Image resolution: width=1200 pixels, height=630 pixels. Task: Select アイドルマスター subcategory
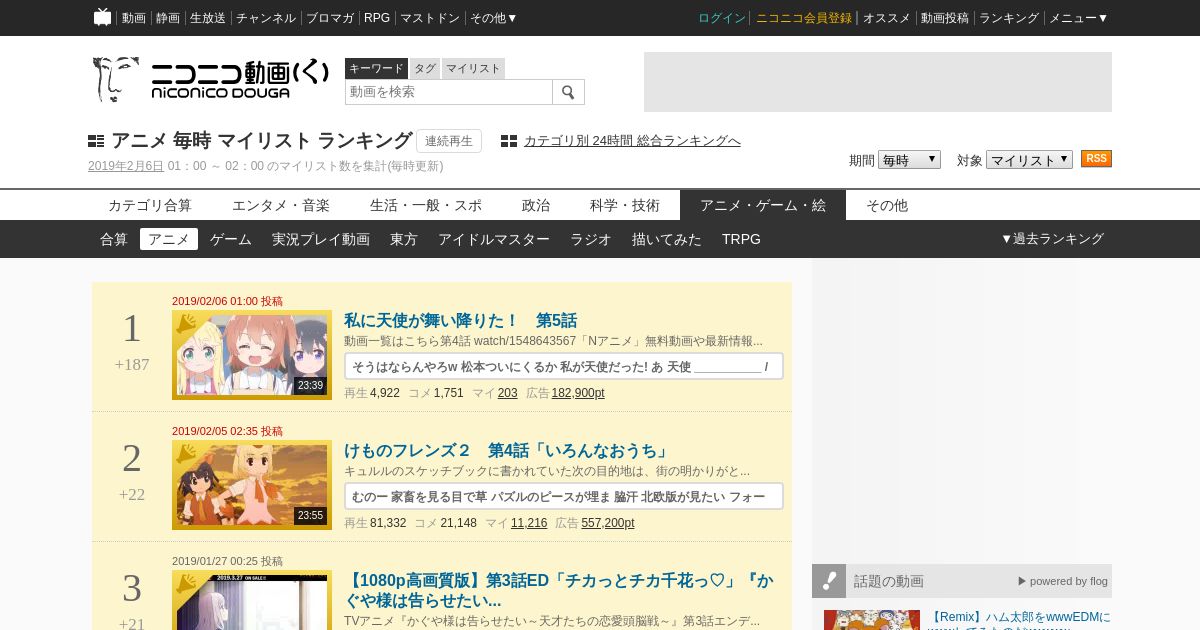point(494,239)
